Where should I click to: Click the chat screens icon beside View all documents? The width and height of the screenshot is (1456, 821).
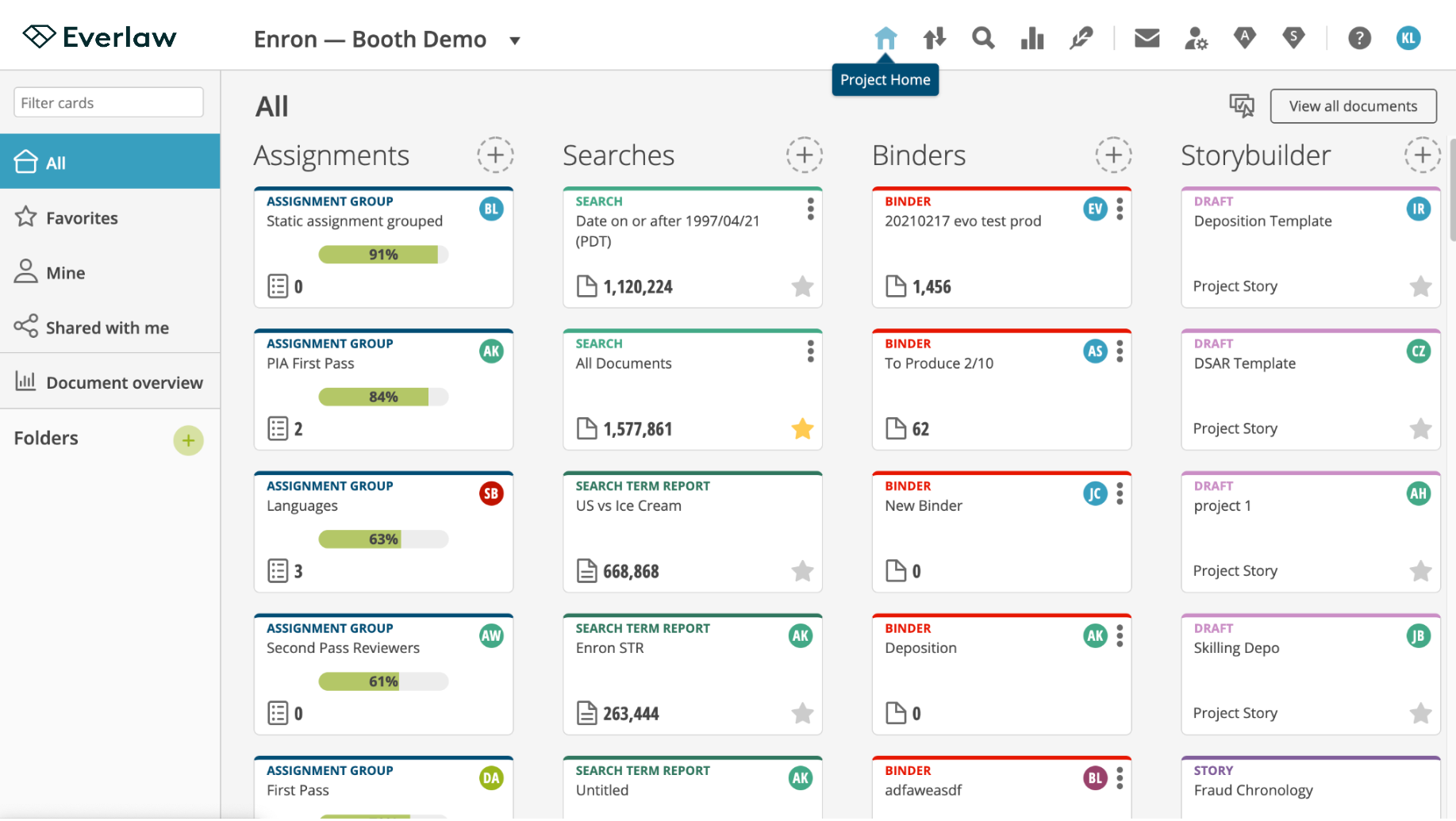1242,106
